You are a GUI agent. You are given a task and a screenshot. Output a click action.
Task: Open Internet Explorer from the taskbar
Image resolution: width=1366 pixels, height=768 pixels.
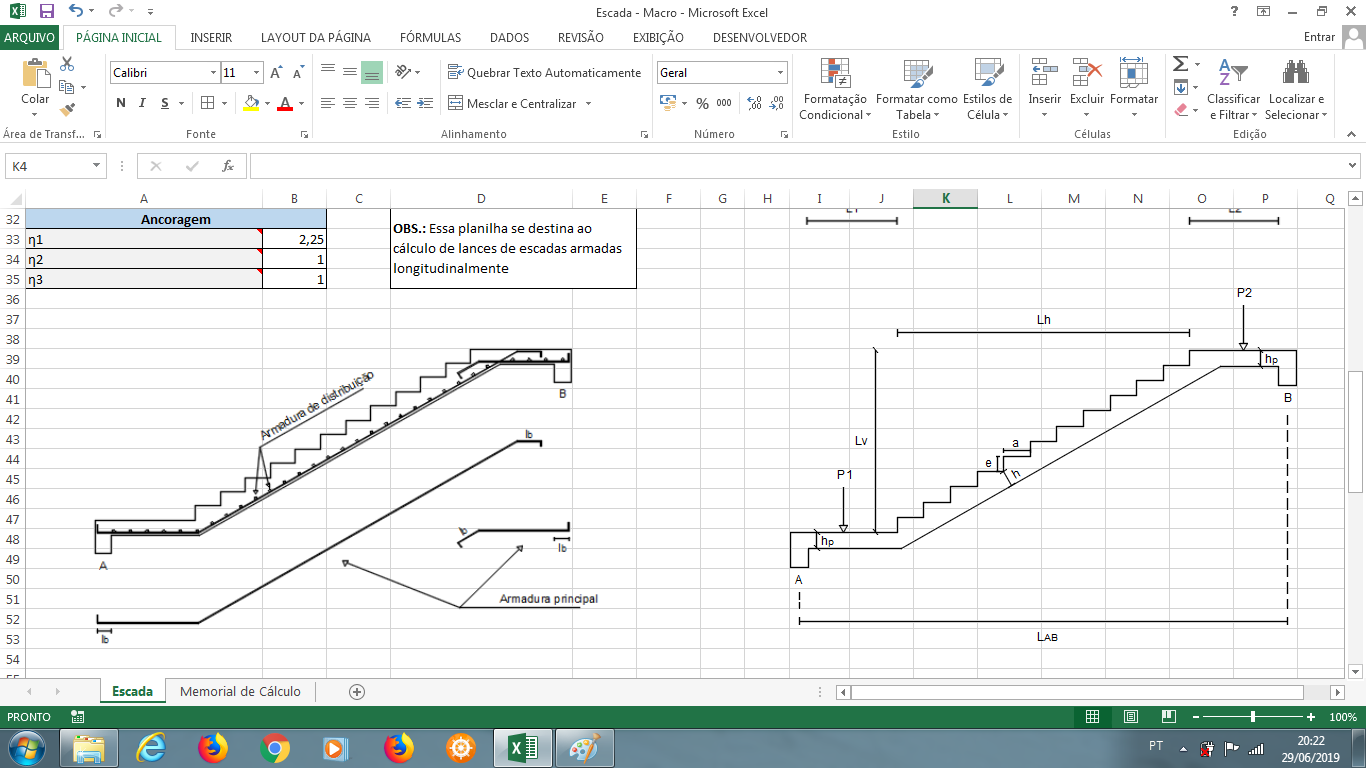151,748
